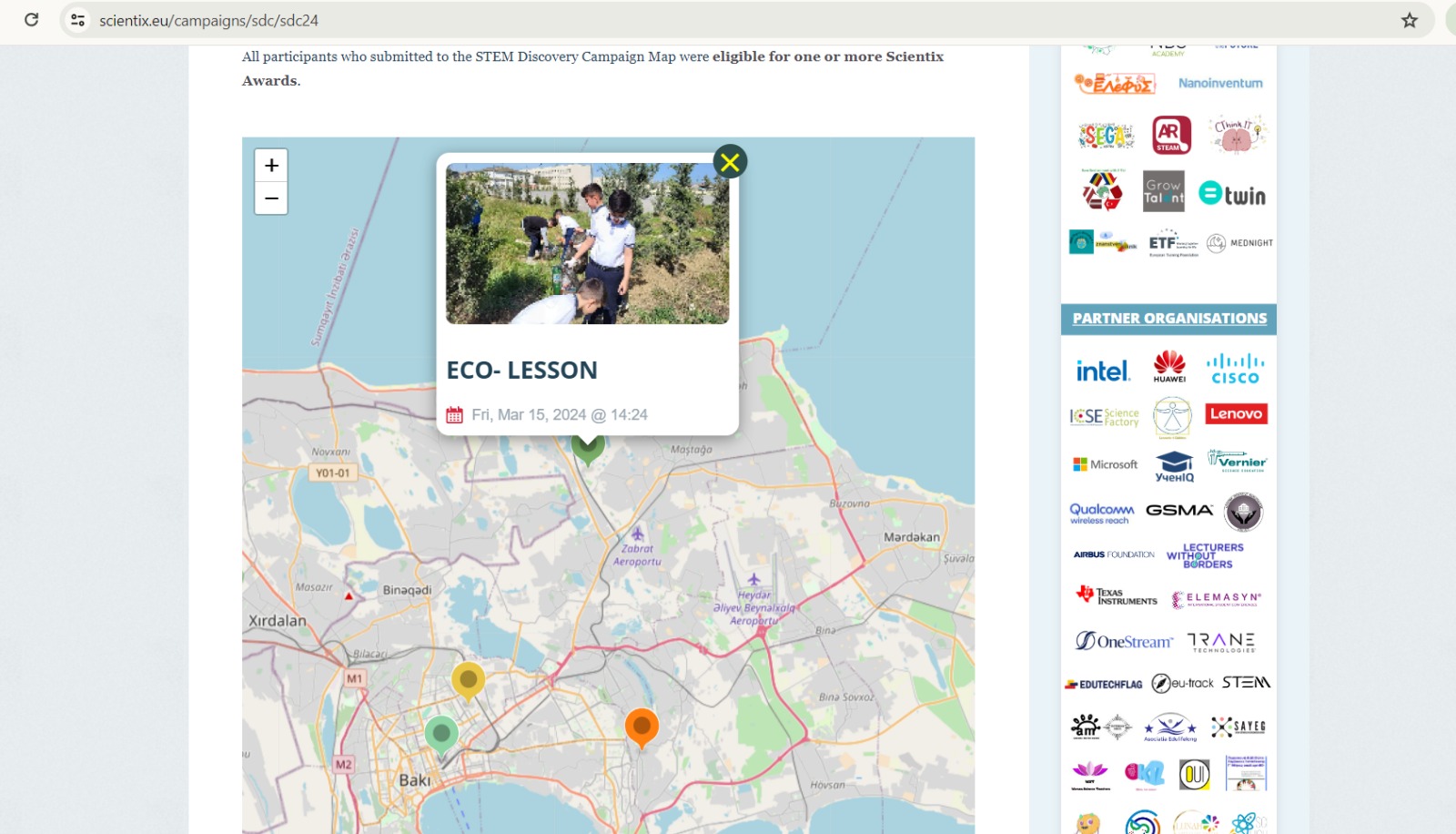Open site information icon in address bar

point(78,19)
